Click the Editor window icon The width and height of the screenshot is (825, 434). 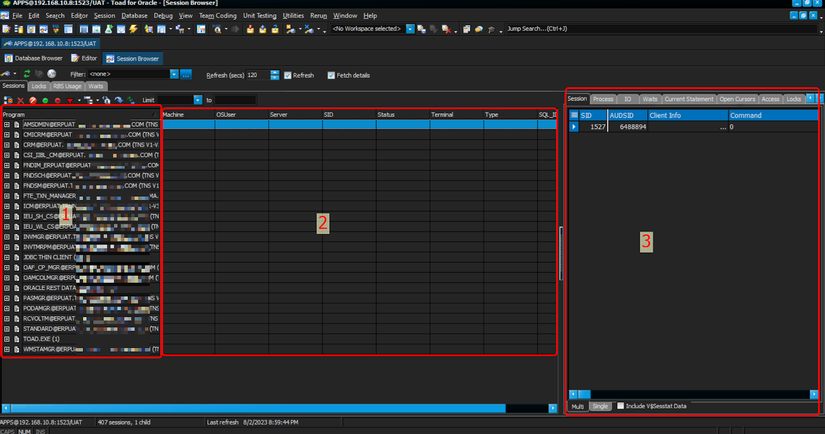pyautogui.click(x=76, y=59)
